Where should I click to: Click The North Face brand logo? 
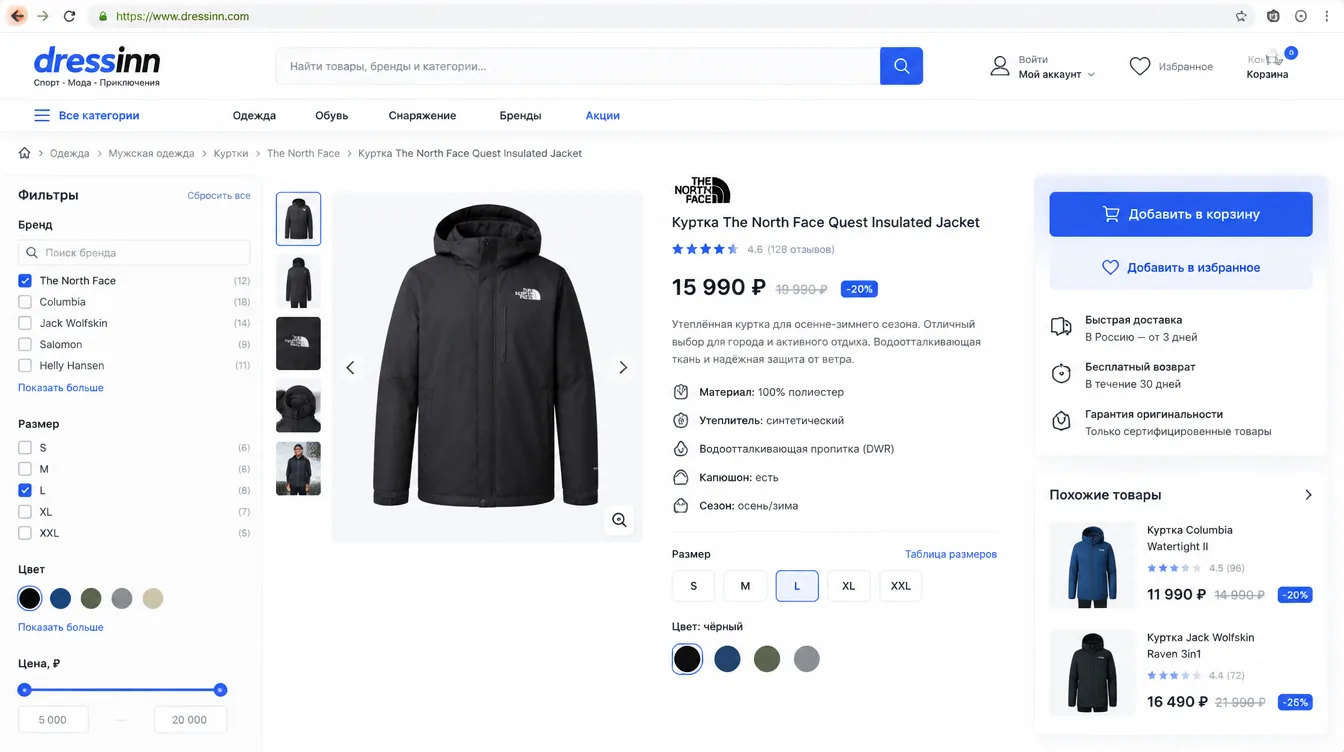(702, 190)
